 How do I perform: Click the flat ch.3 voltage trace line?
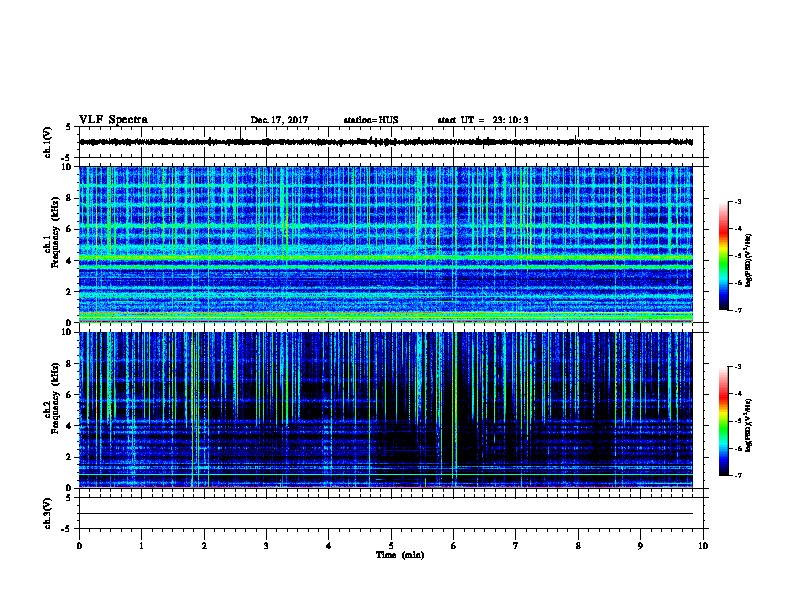(386, 514)
